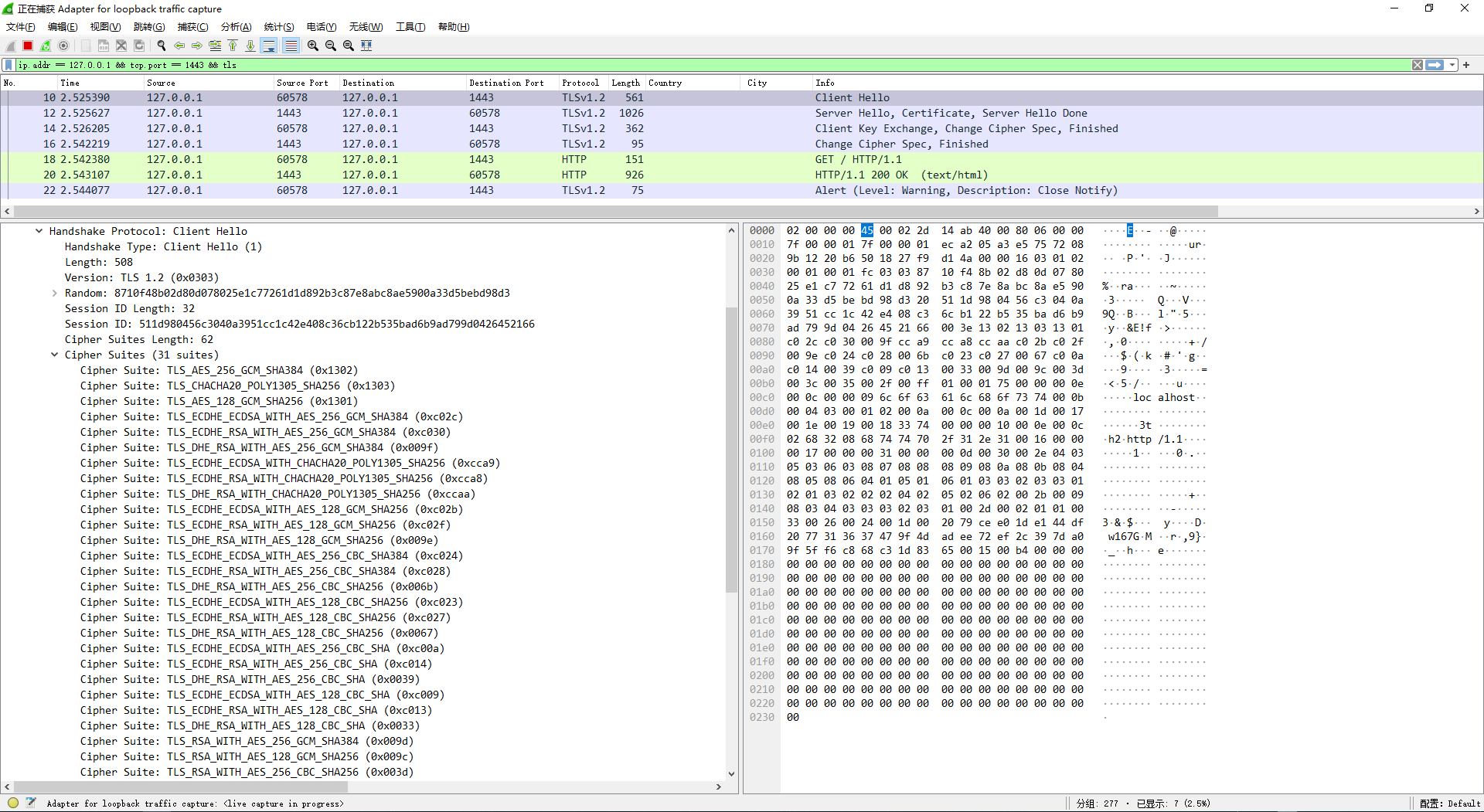This screenshot has width=1484, height=812.
Task: Zoom out the main window text
Action: [331, 46]
